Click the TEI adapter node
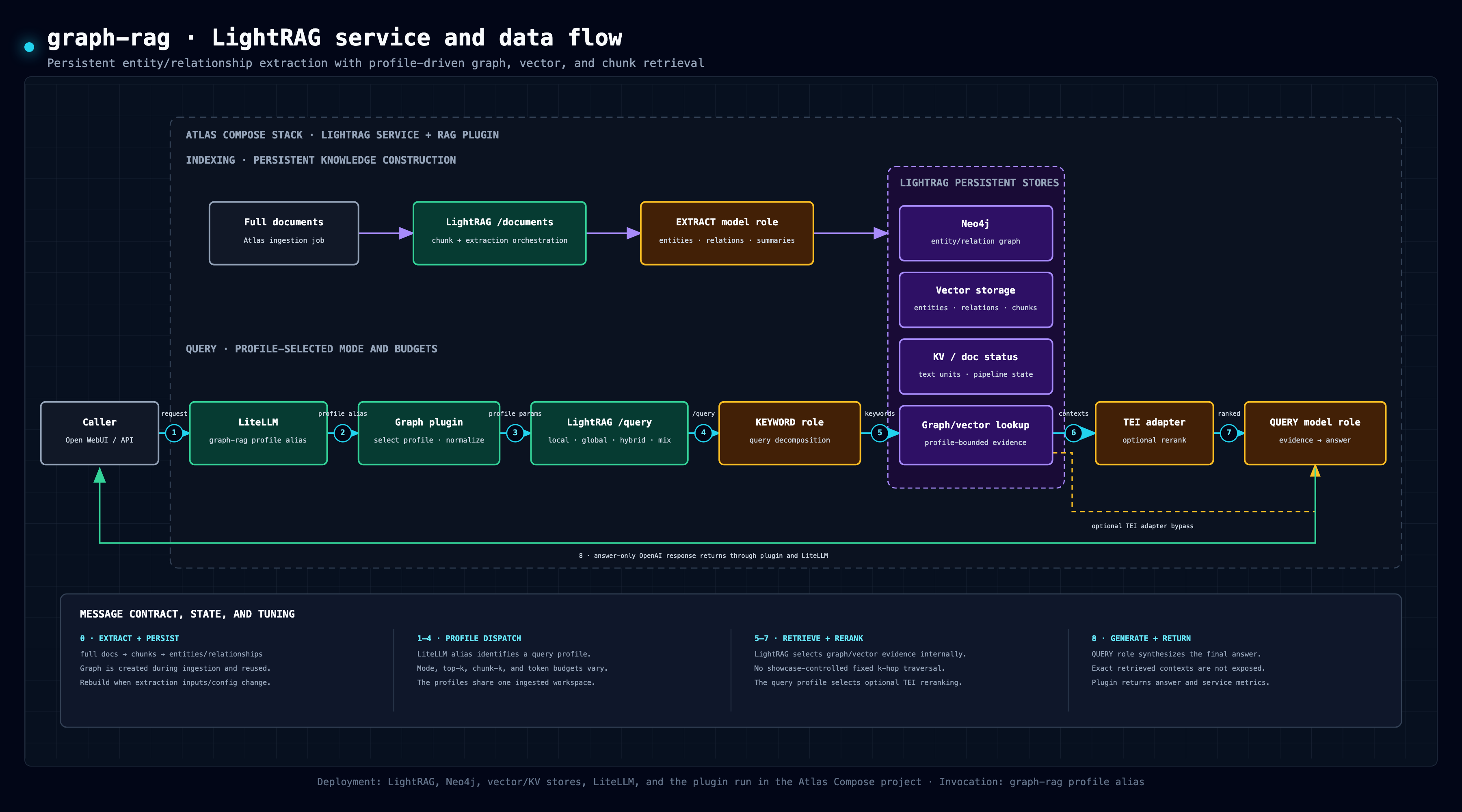Viewport: 1462px width, 812px height. 1155,433
